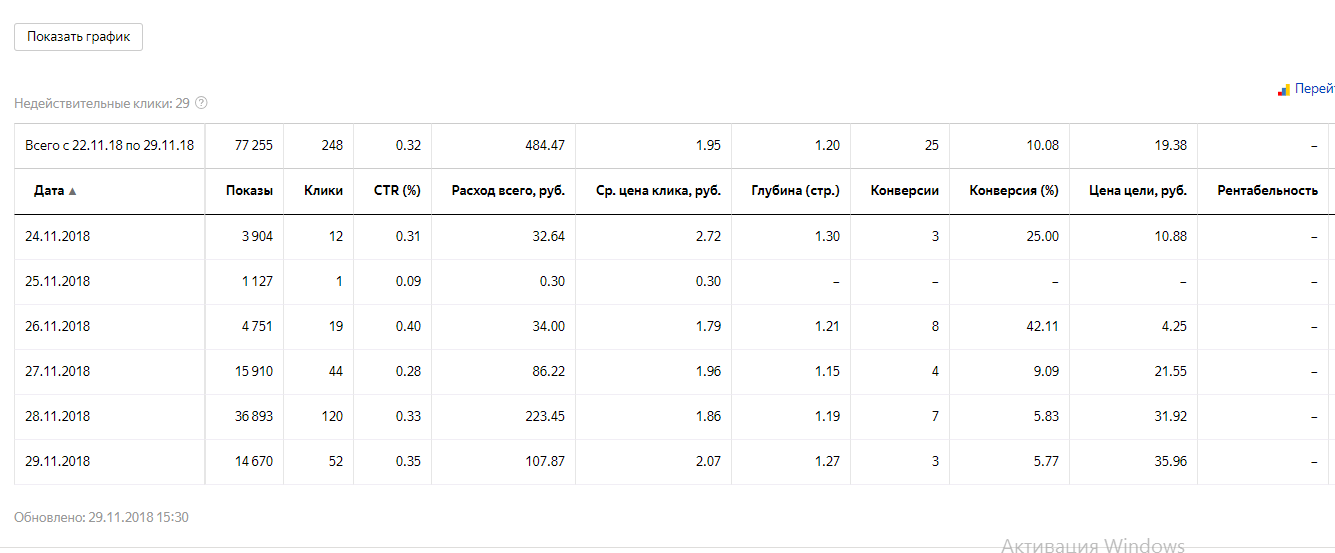
Task: Open help icon beside Недействительные клики
Action: pos(201,103)
